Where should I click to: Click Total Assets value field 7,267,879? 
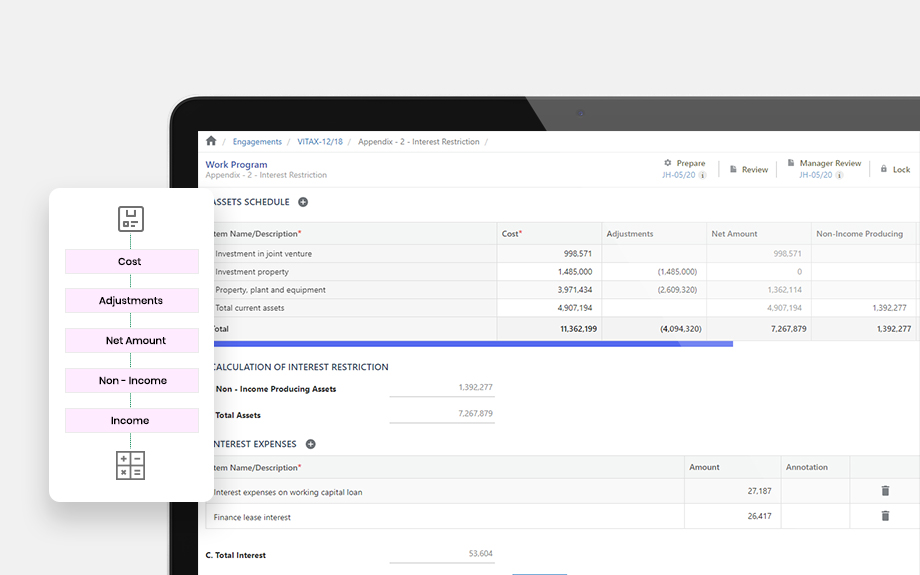(x=442, y=414)
